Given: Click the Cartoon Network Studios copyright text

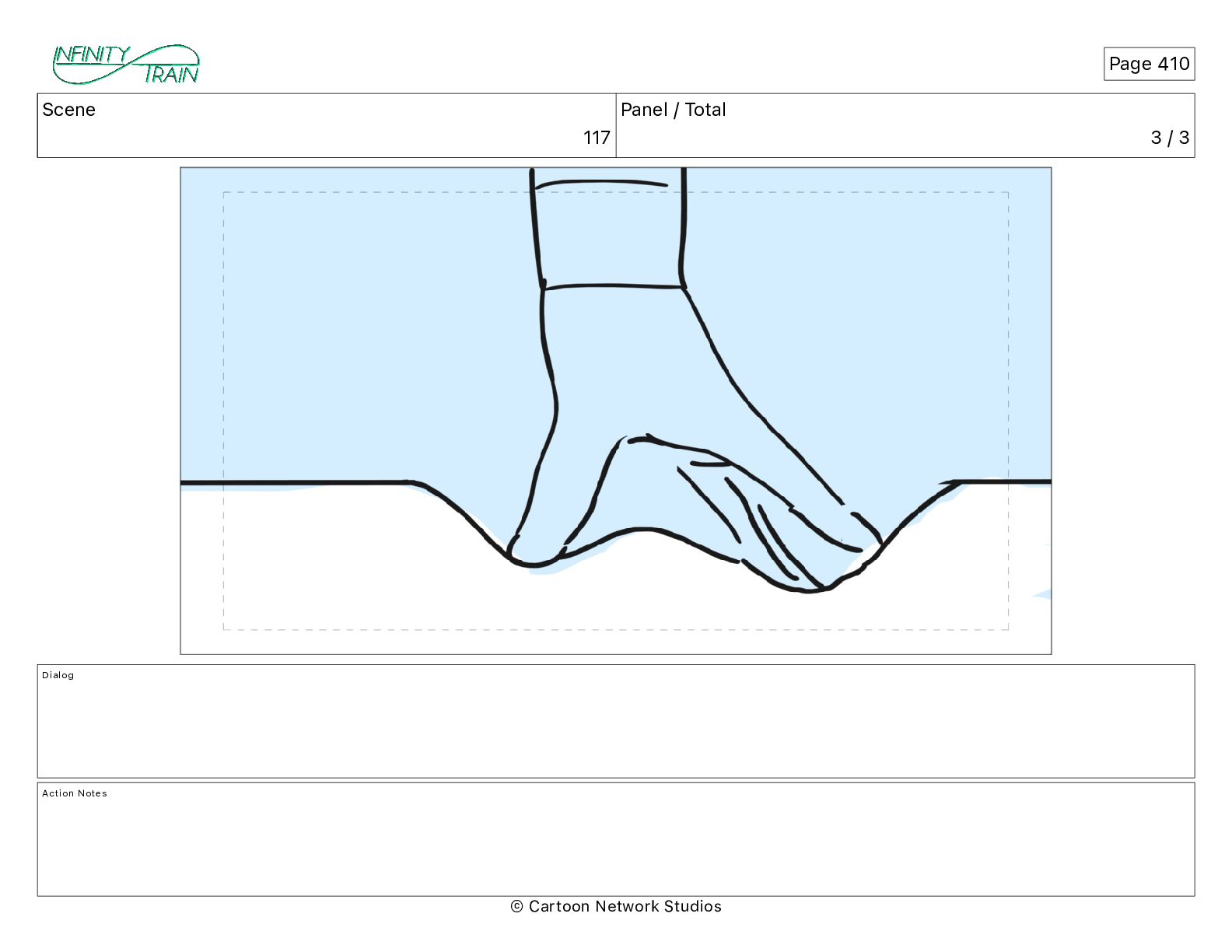Looking at the screenshot, I should pos(616,906).
